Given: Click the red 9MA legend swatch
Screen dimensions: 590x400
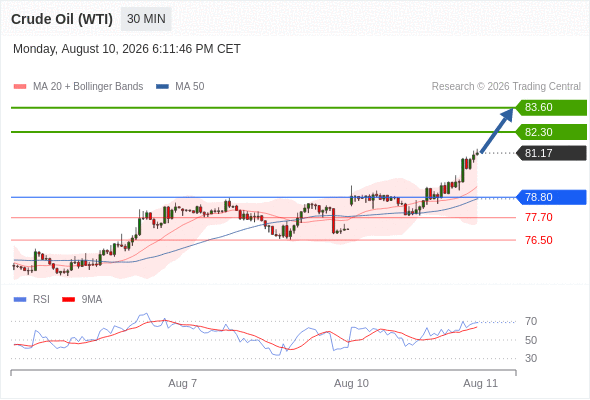Looking at the screenshot, I should coord(68,300).
